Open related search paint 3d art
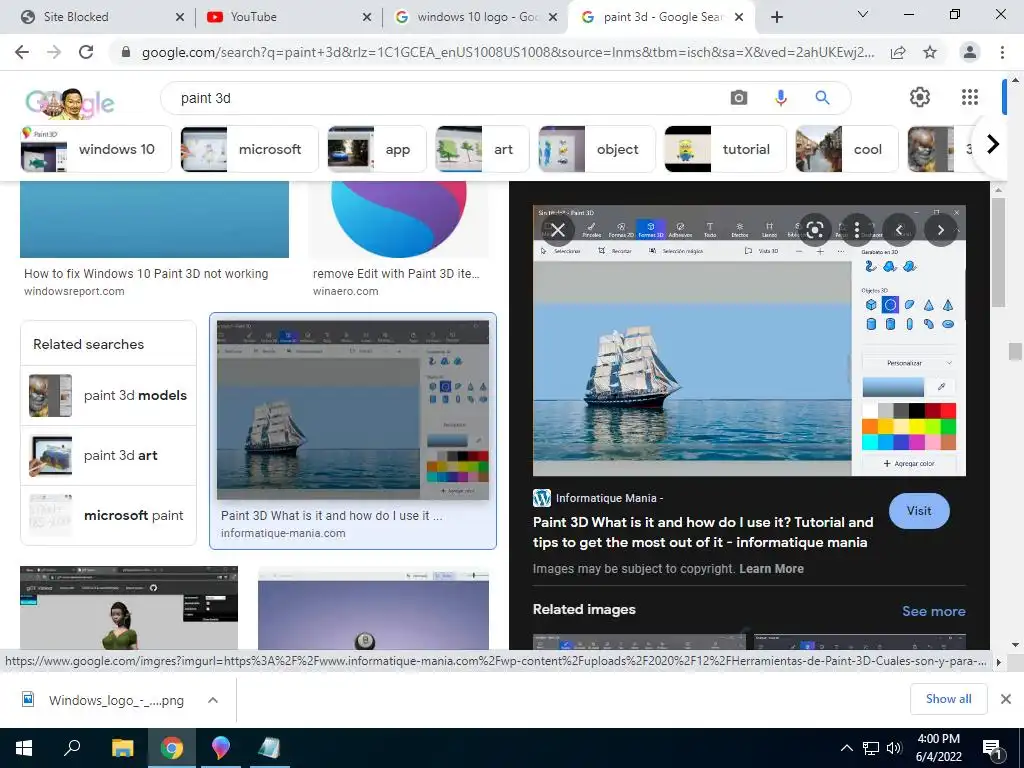1024x768 pixels. coord(108,455)
